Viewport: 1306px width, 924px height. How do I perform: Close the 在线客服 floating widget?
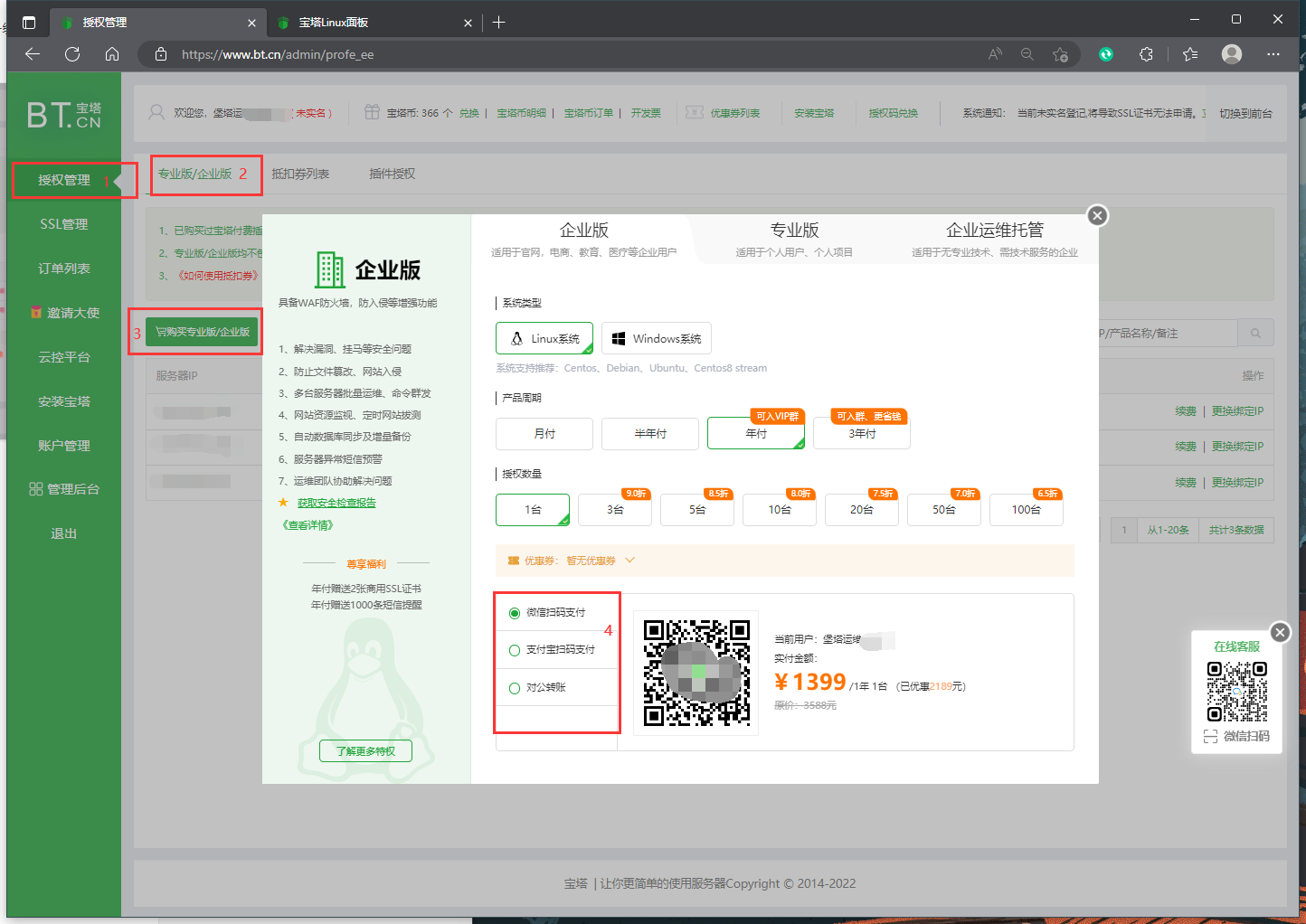coord(1280,632)
